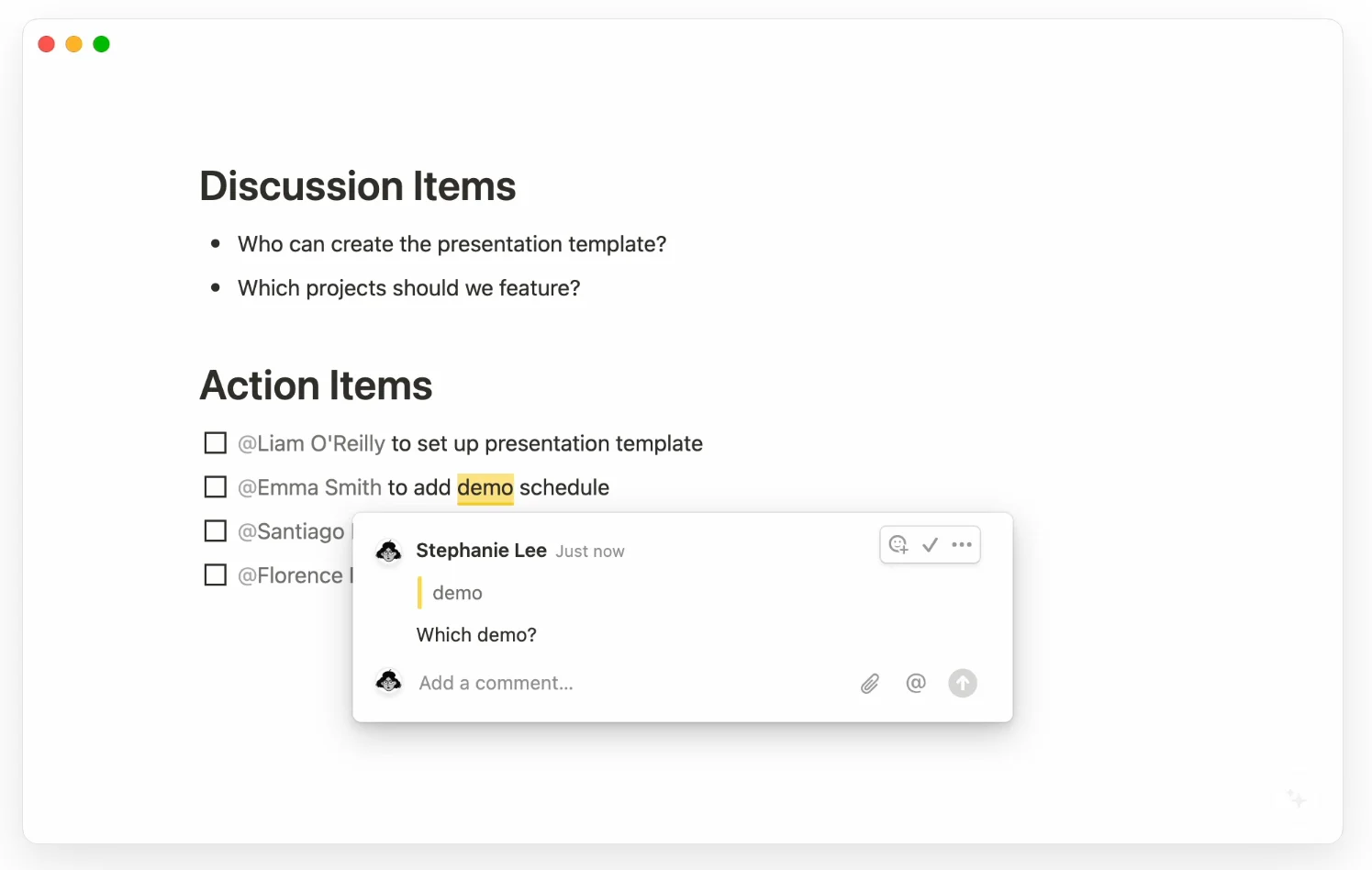The image size is (1372, 870).
Task: Click the yellow highlighted word "demo"
Action: point(485,488)
